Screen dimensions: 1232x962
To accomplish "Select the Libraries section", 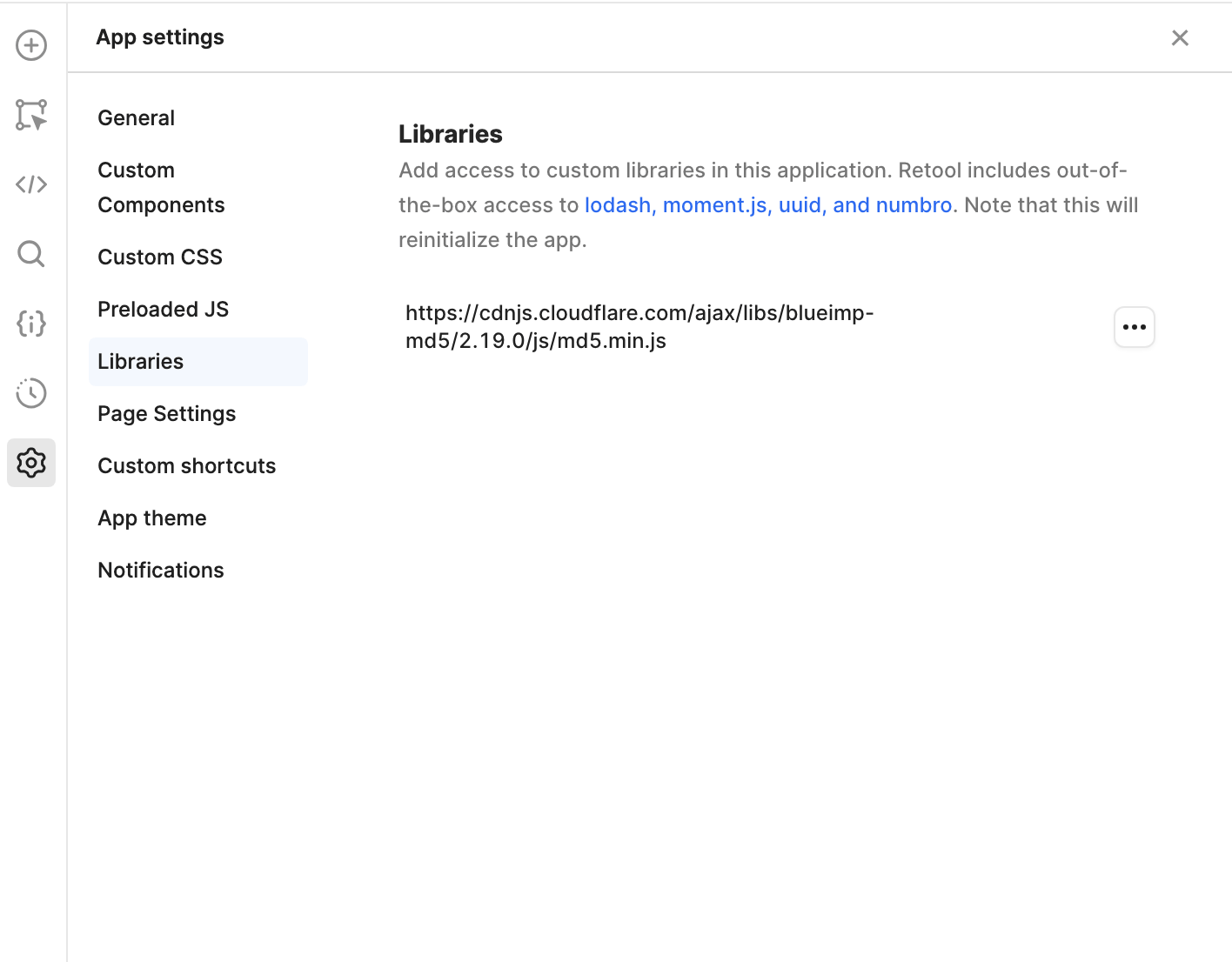I will coord(198,362).
